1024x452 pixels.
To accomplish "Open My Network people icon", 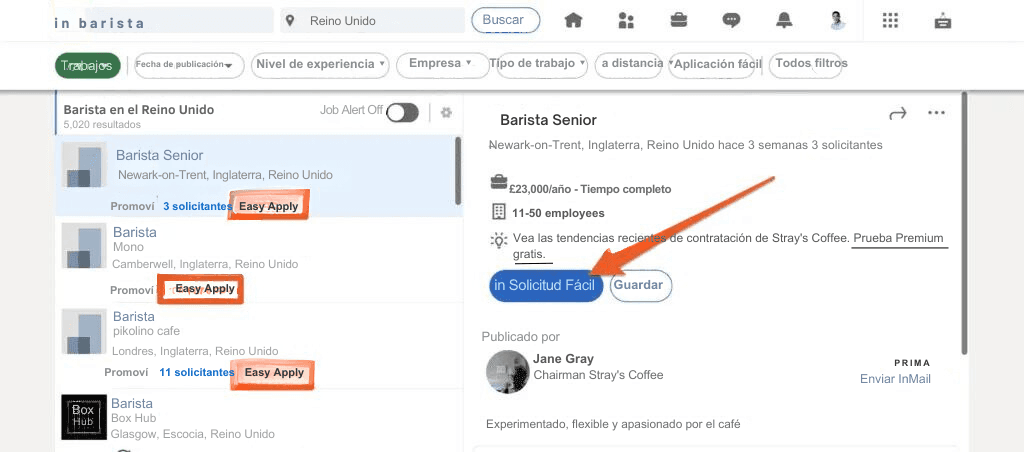I will pos(626,20).
